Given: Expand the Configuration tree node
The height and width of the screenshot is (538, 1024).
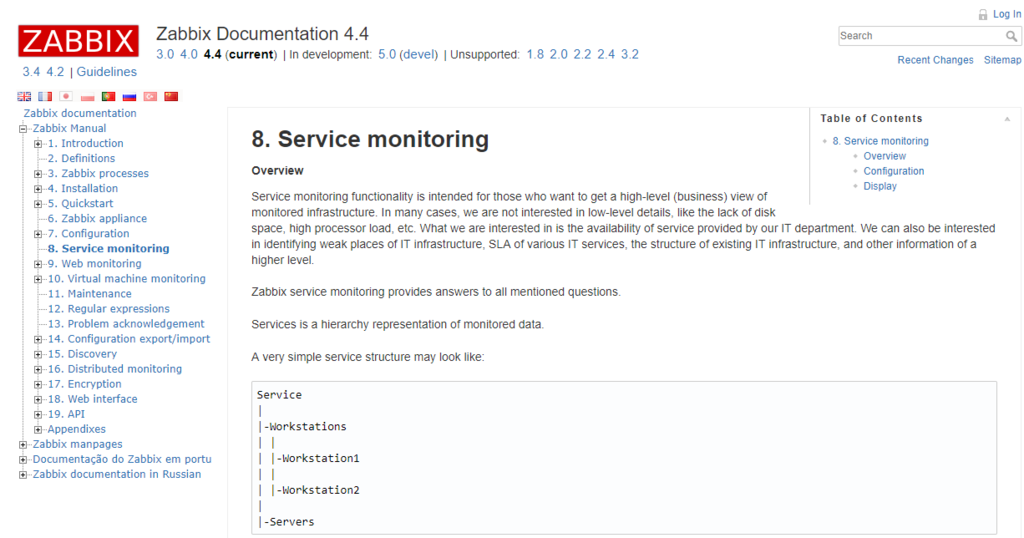Looking at the screenshot, I should point(38,234).
